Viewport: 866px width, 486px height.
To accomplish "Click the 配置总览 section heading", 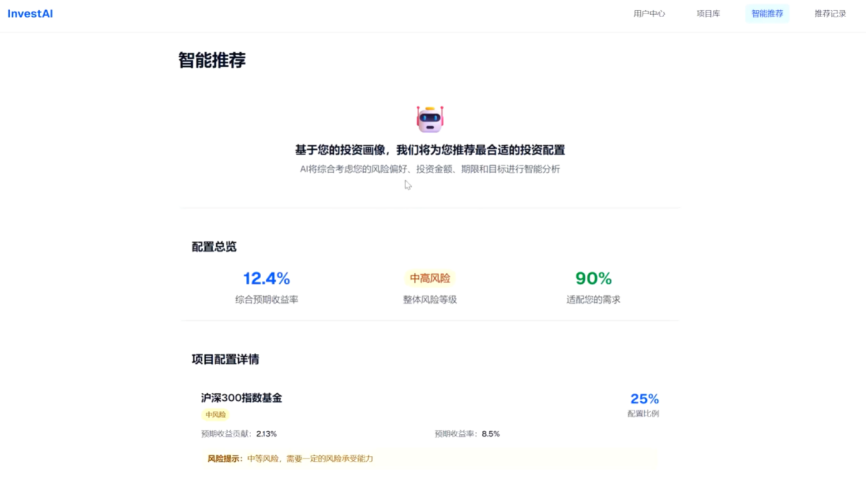I will click(x=214, y=246).
